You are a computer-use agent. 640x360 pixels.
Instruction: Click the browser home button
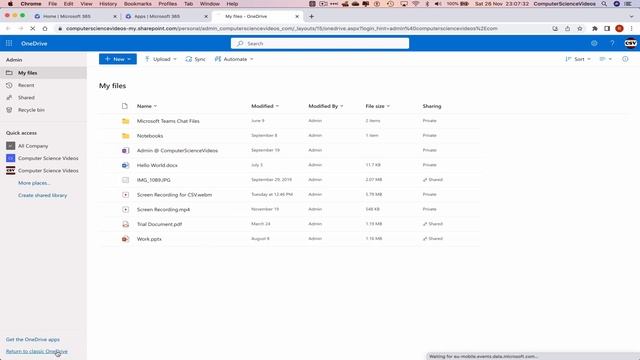(45, 29)
